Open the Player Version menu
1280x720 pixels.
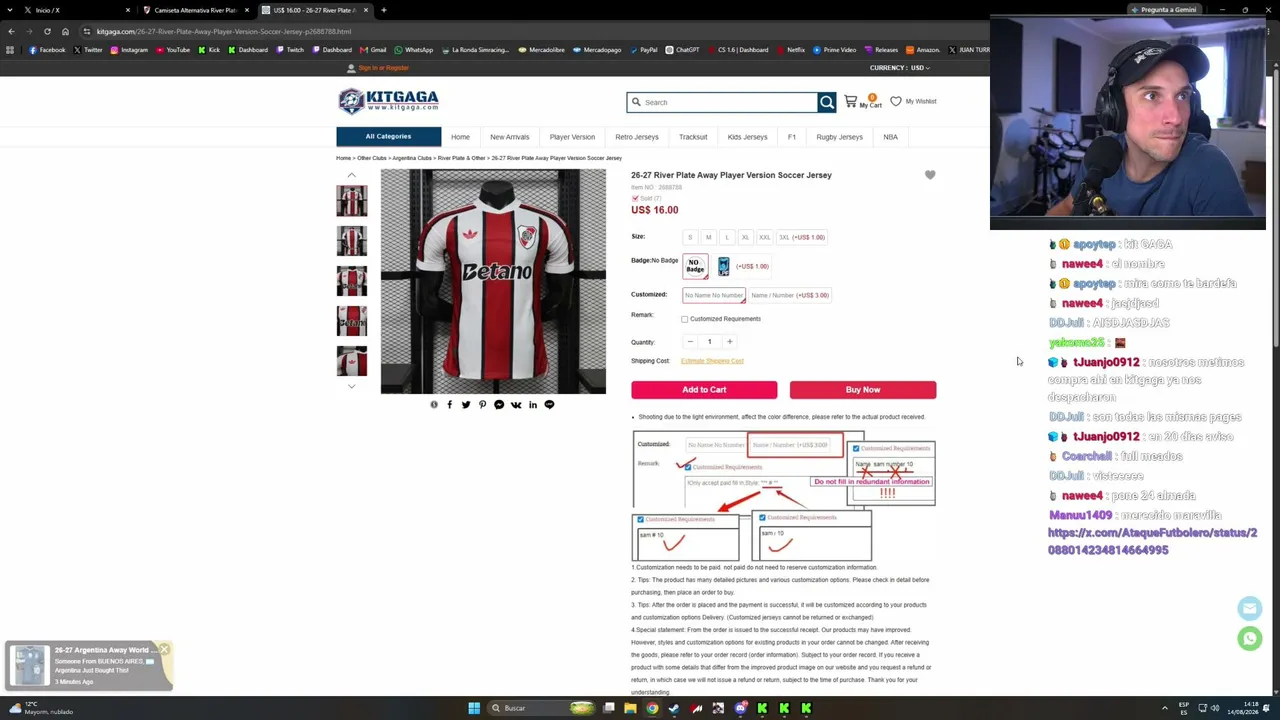[572, 137]
